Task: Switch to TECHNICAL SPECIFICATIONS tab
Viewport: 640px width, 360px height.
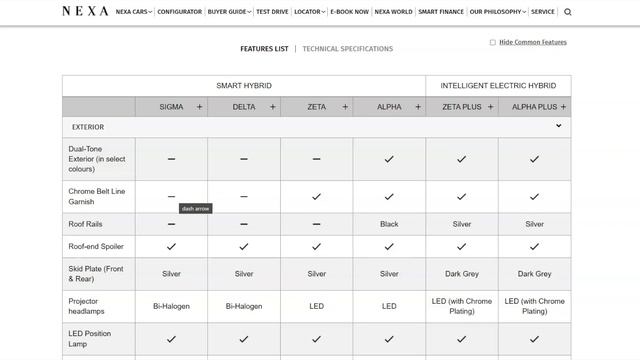Action: click(348, 49)
